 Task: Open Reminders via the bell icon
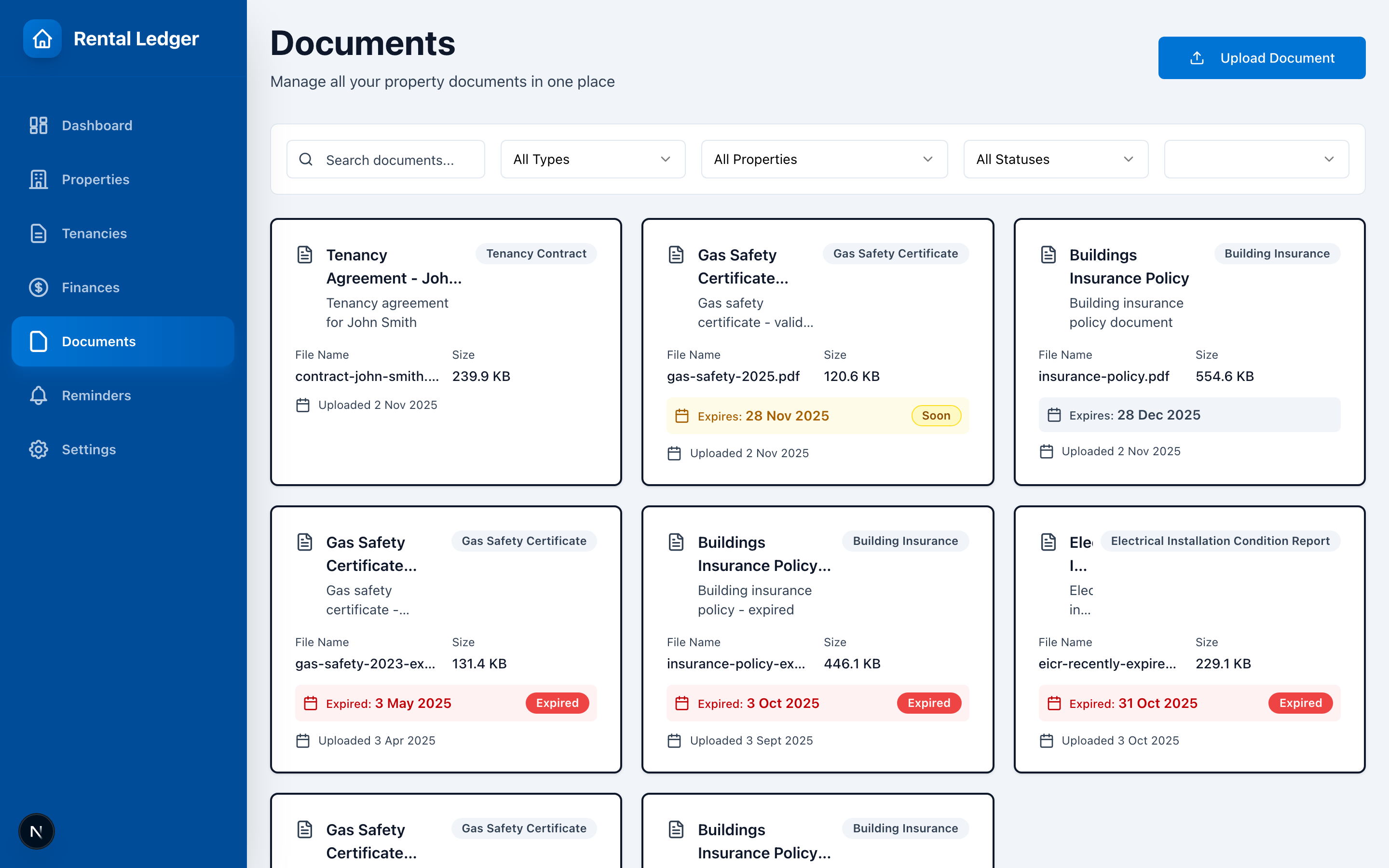point(38,395)
